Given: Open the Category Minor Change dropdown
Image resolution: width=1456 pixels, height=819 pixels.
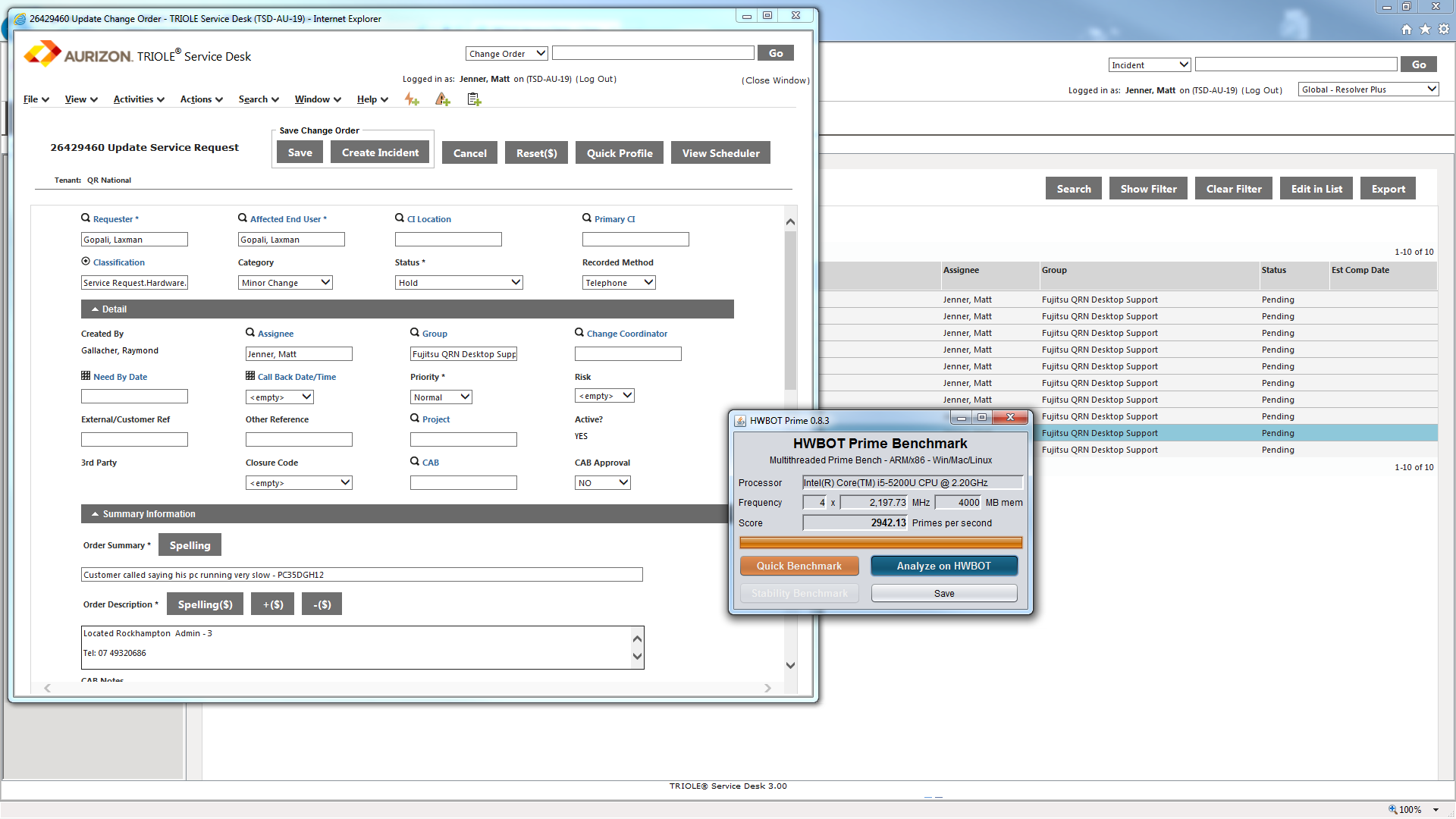Looking at the screenshot, I should tap(285, 283).
